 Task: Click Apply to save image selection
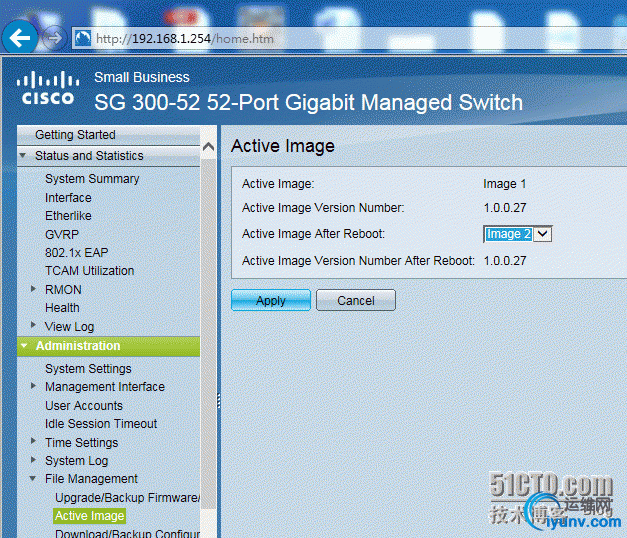pyautogui.click(x=271, y=300)
